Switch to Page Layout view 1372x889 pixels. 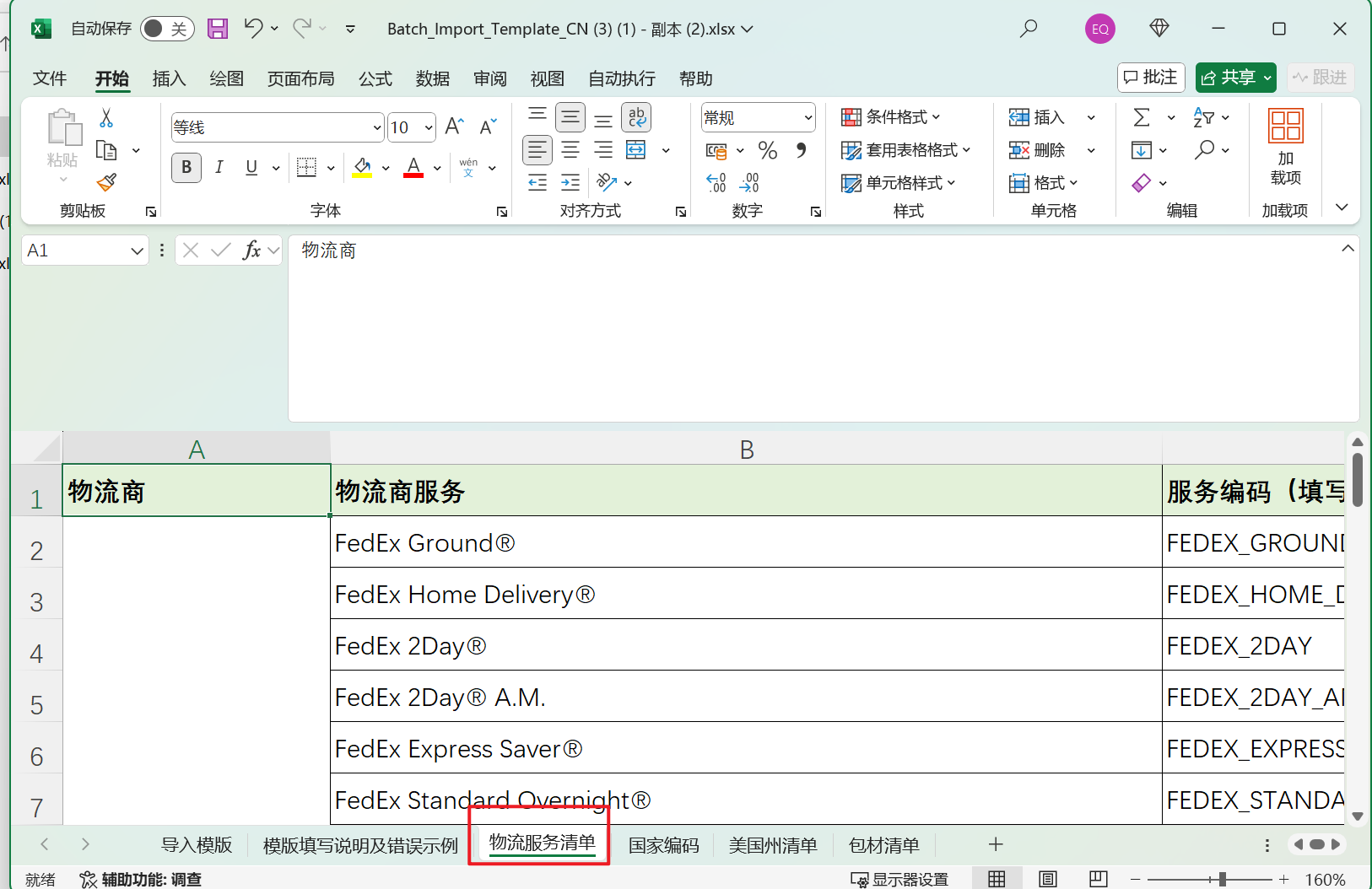pos(1048,879)
